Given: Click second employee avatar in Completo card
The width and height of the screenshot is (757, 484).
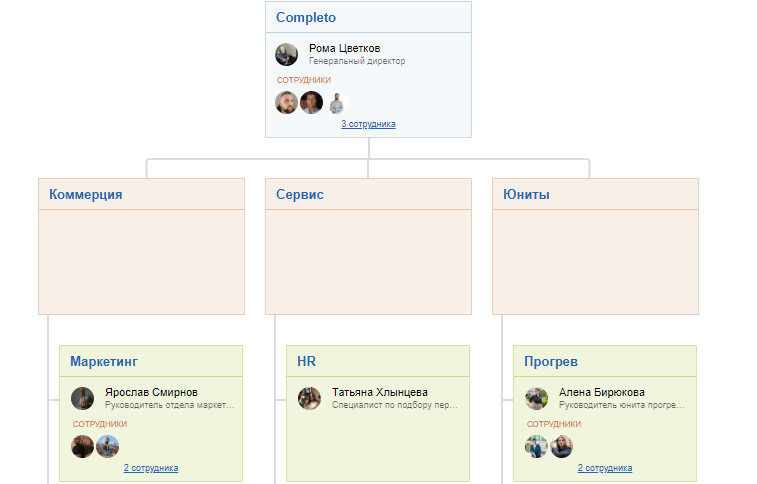Looking at the screenshot, I should tap(311, 103).
